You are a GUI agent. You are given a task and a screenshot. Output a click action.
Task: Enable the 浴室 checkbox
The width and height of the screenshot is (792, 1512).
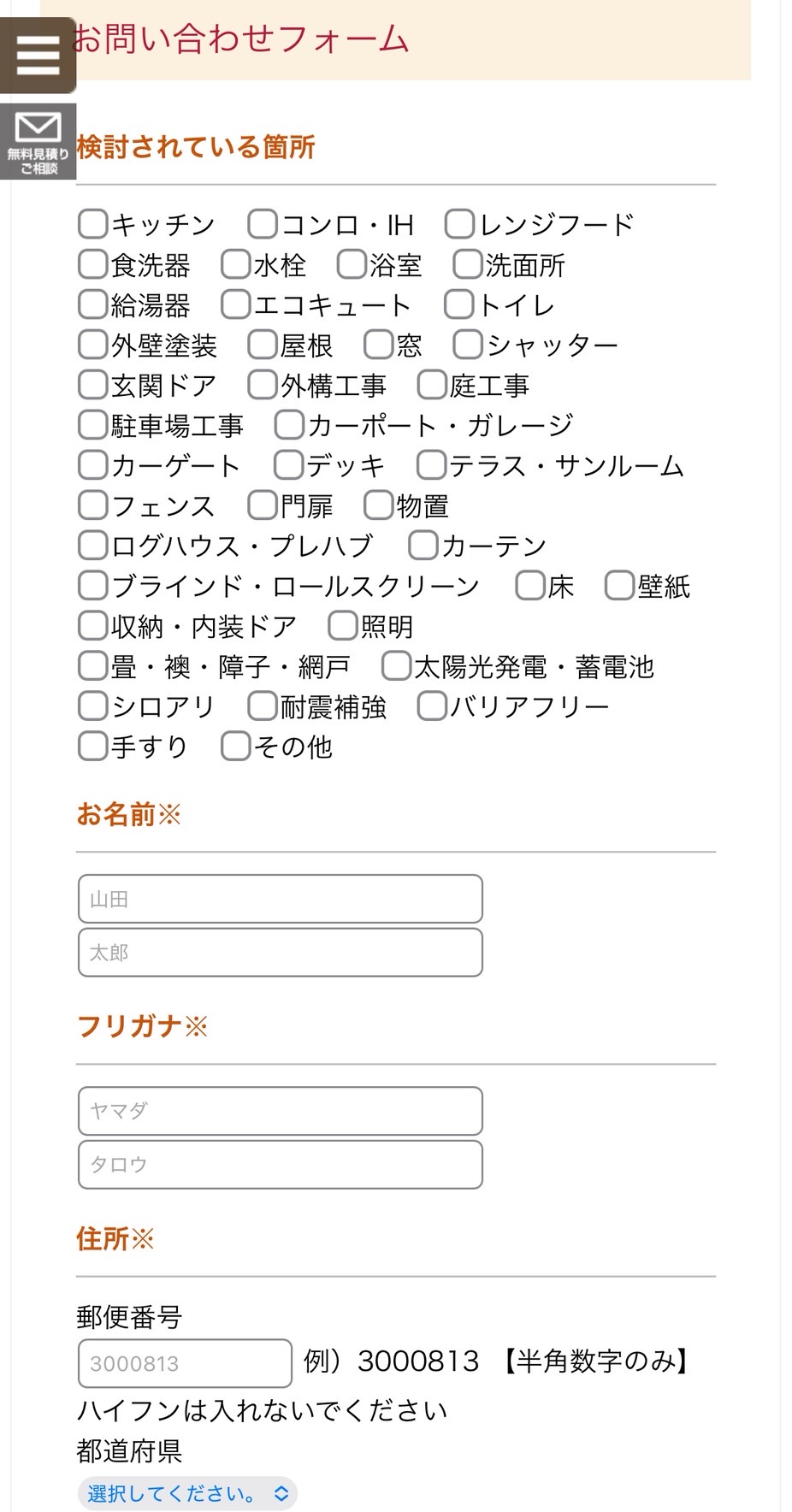[352, 265]
